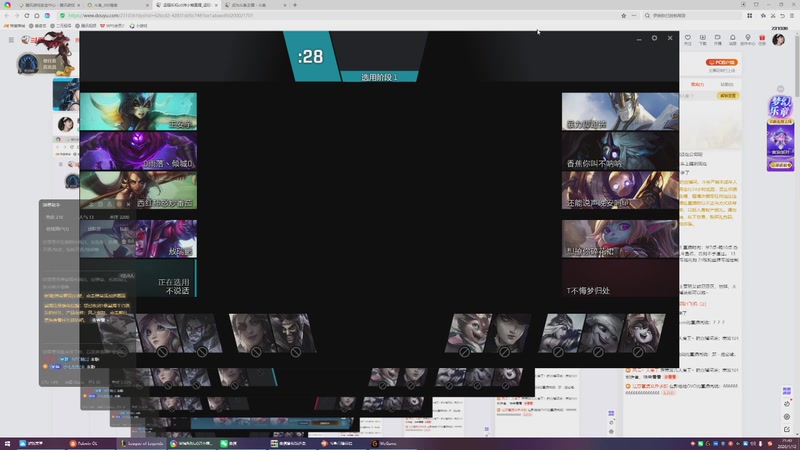Click browser reload button

(27, 16)
